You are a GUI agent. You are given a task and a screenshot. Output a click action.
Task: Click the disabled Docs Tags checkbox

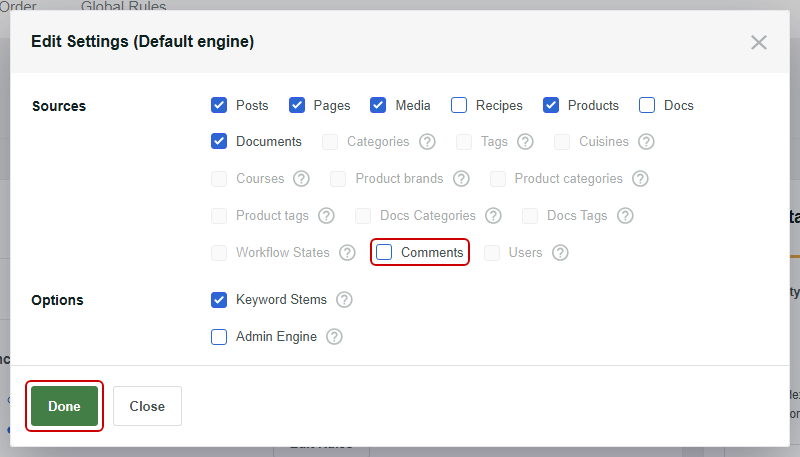click(x=530, y=215)
